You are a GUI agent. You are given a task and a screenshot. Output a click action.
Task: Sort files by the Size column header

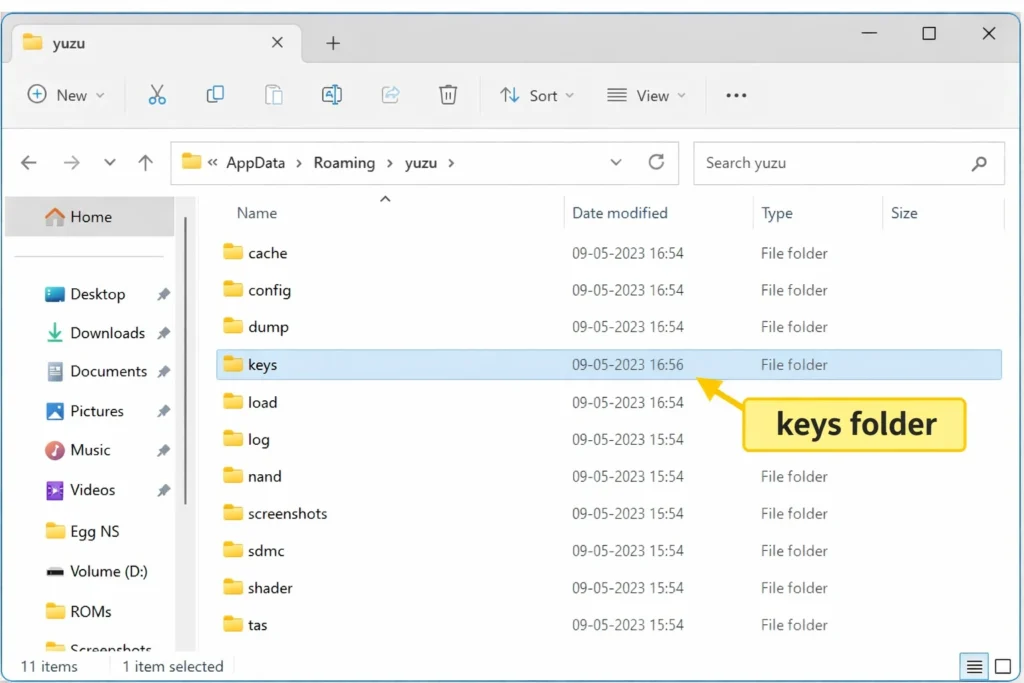[x=903, y=212]
